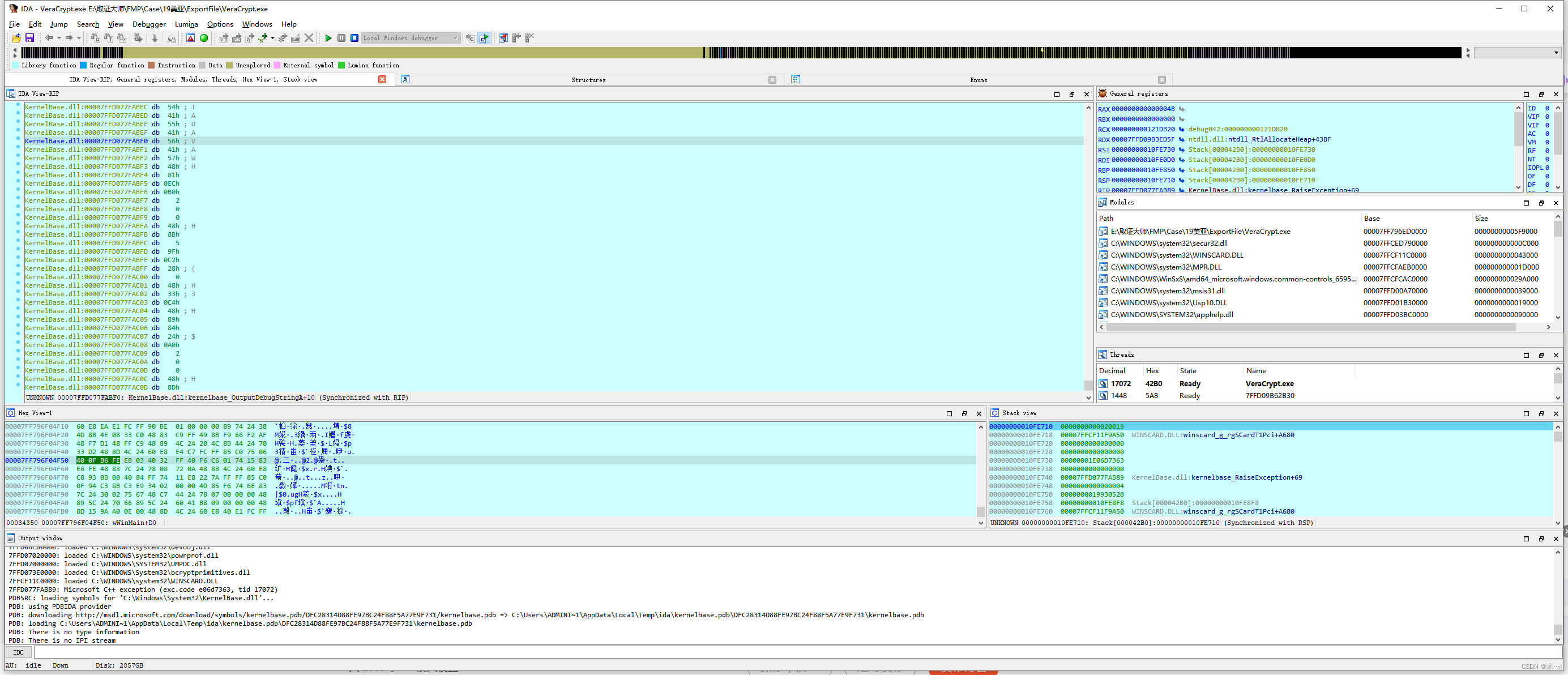Open the Debugger menu
This screenshot has width=1568, height=675.
(148, 24)
